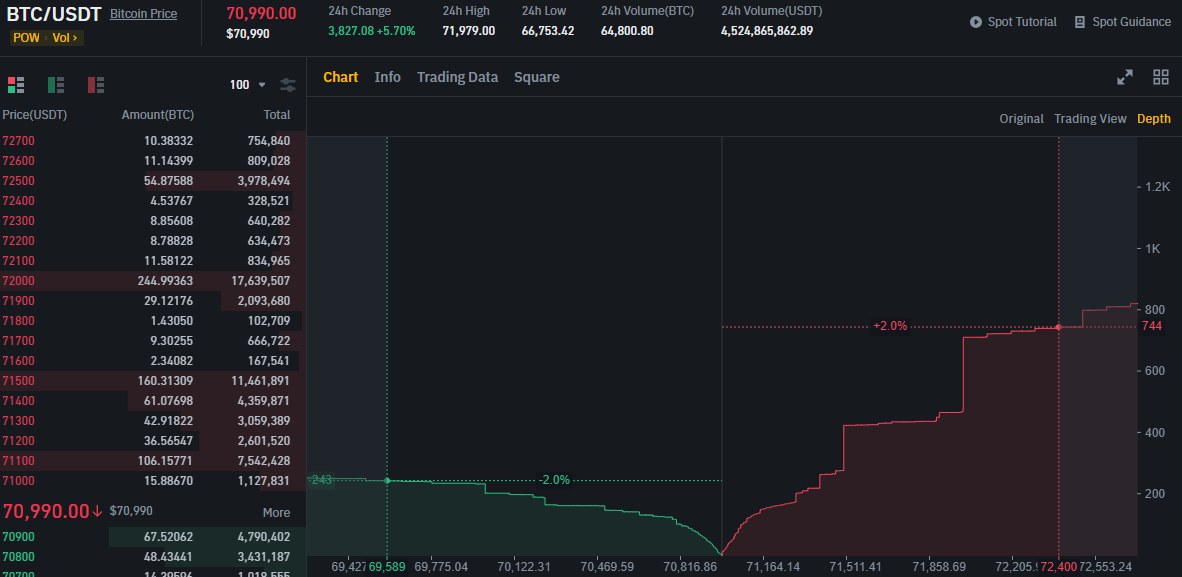The image size is (1182, 577).
Task: Open the grid layout selector icon
Action: pos(1160,76)
